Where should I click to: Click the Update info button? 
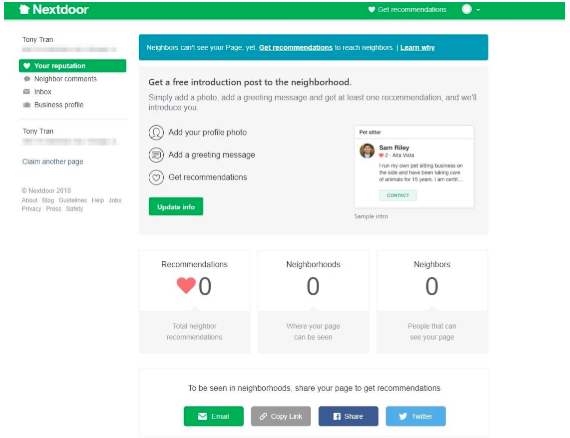(x=176, y=206)
